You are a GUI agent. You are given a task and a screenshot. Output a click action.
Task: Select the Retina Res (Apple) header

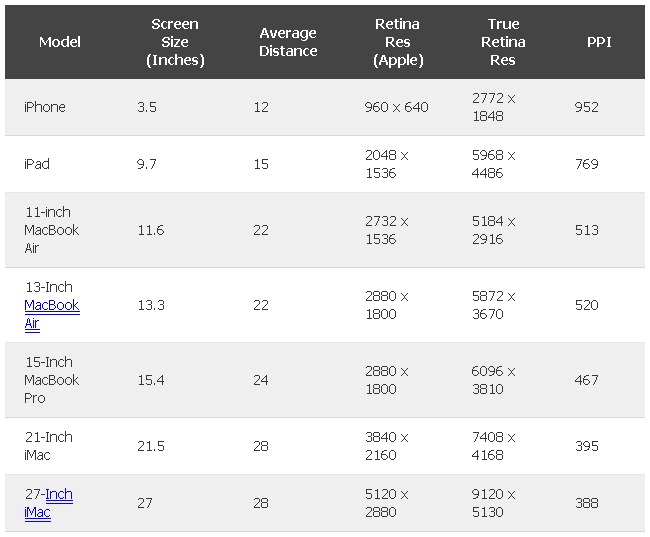click(398, 42)
